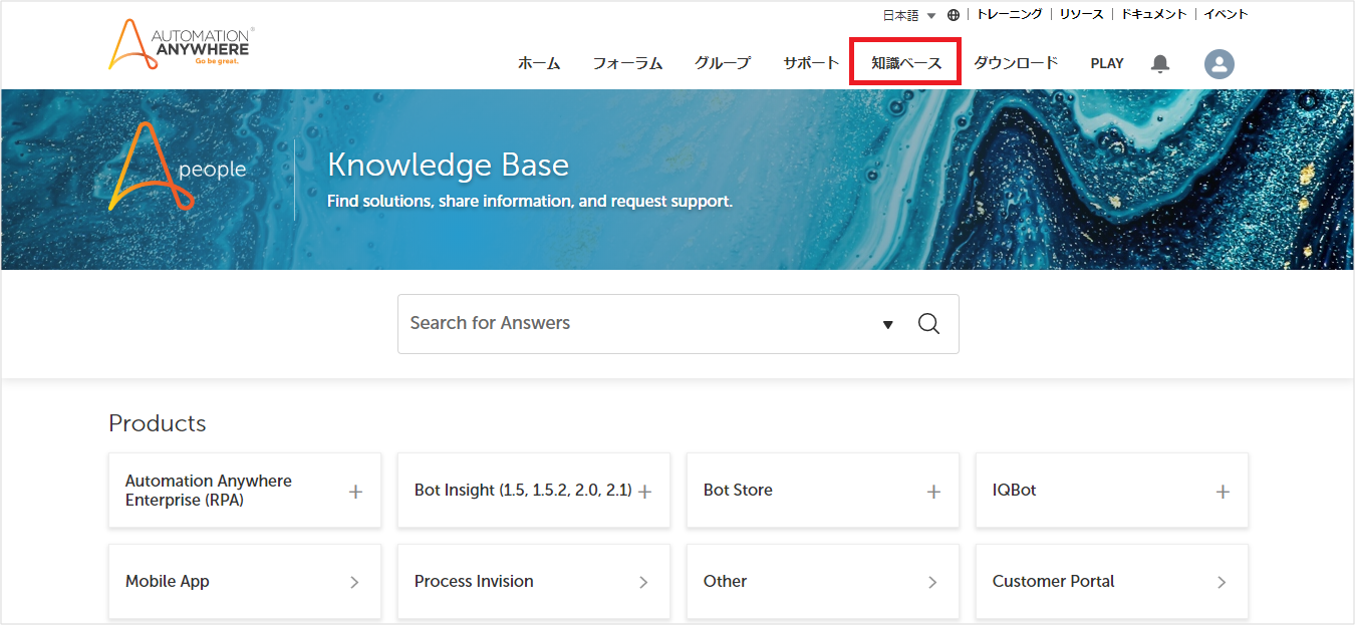
Task: Open the search filter dropdown arrow
Action: 887,325
